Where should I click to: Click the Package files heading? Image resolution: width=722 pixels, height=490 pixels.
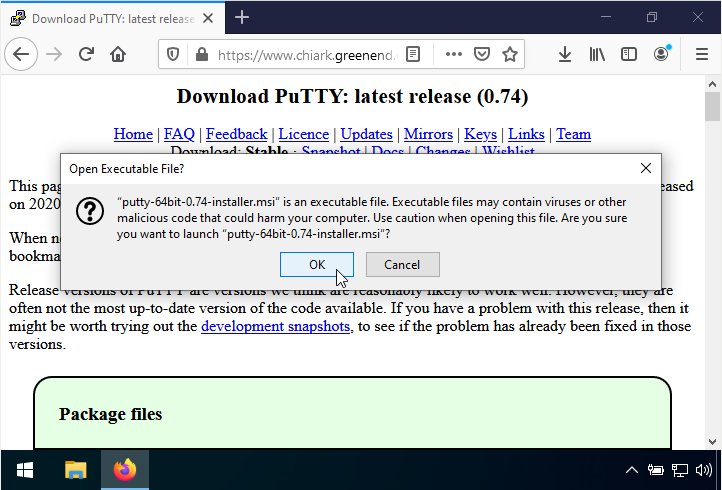(111, 414)
